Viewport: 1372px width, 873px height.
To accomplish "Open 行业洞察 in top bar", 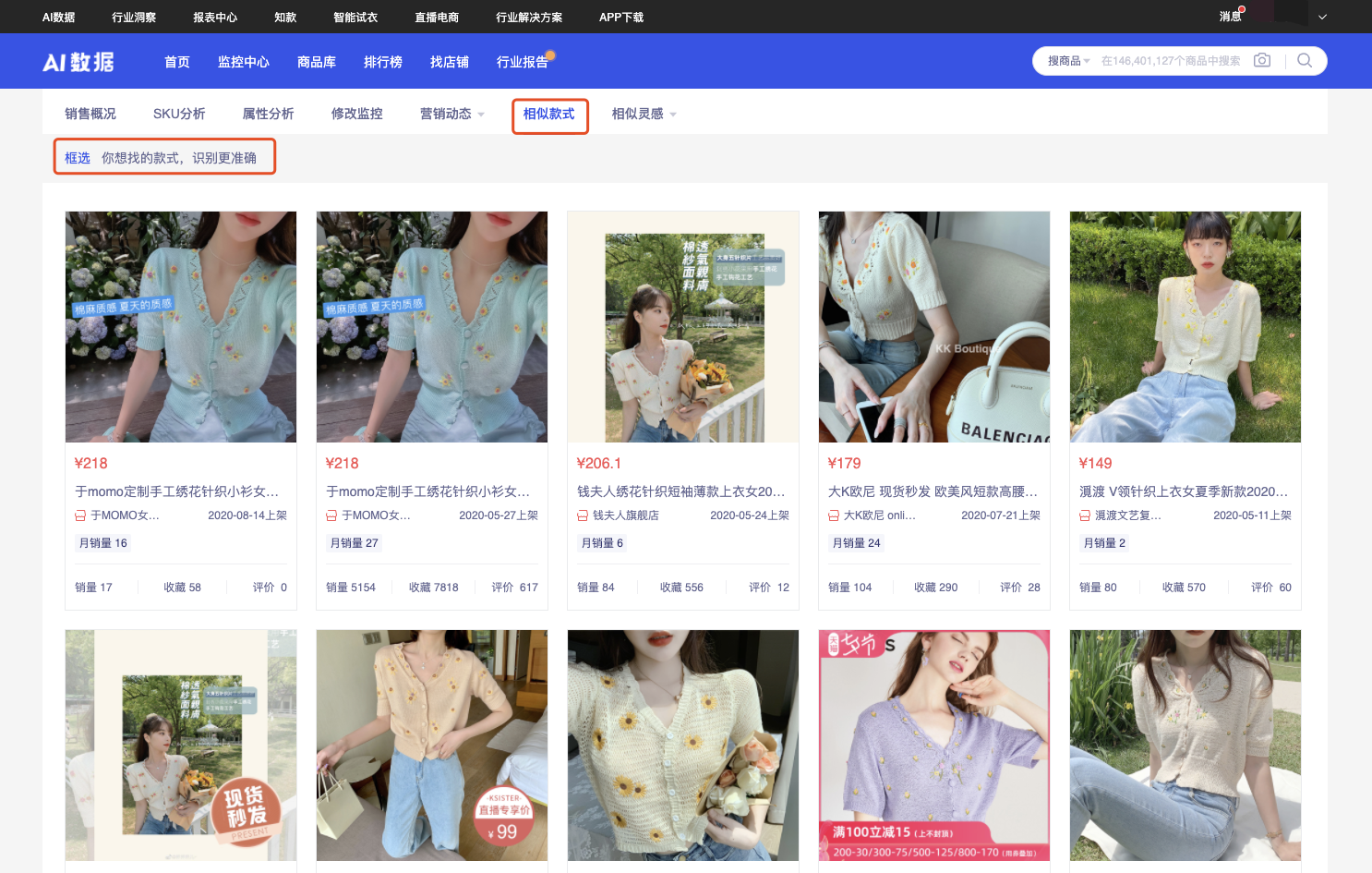I will tap(134, 17).
